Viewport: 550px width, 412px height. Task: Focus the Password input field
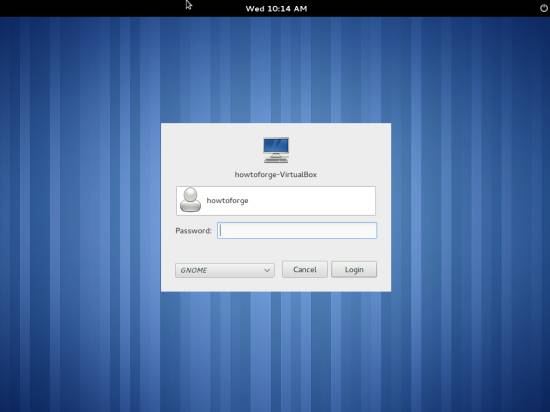[x=297, y=231]
